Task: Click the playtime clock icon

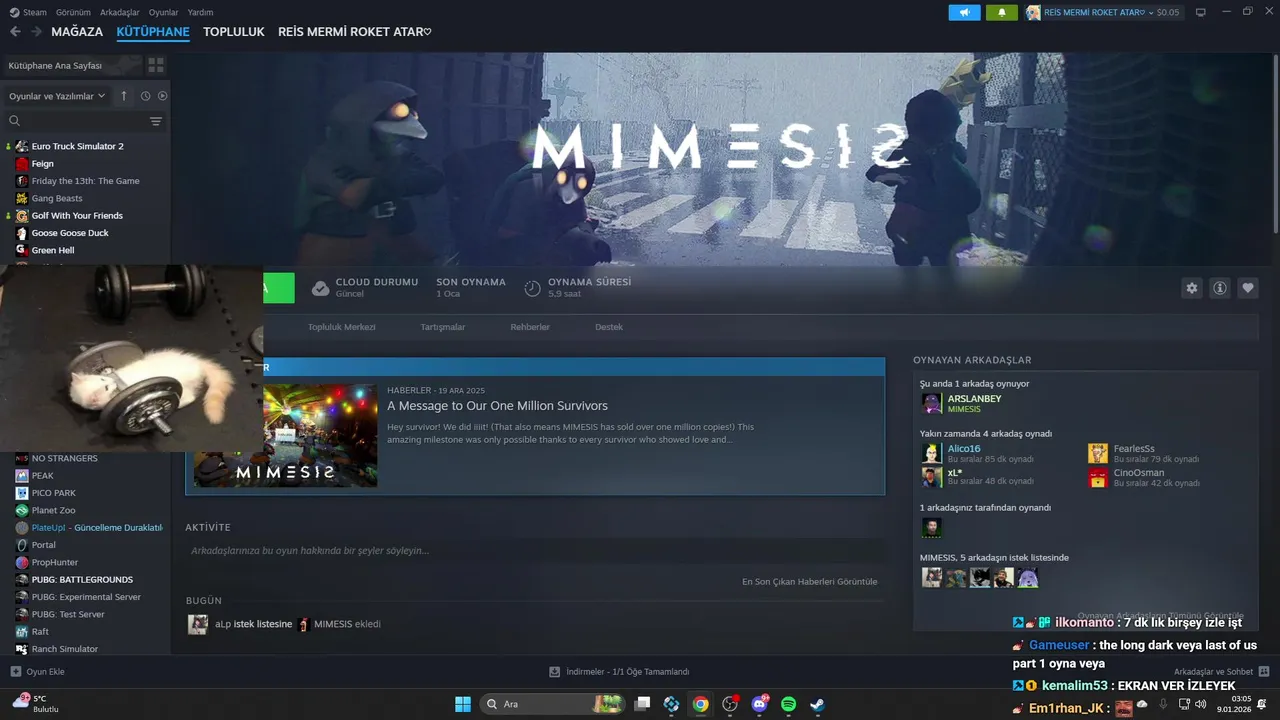Action: click(532, 288)
